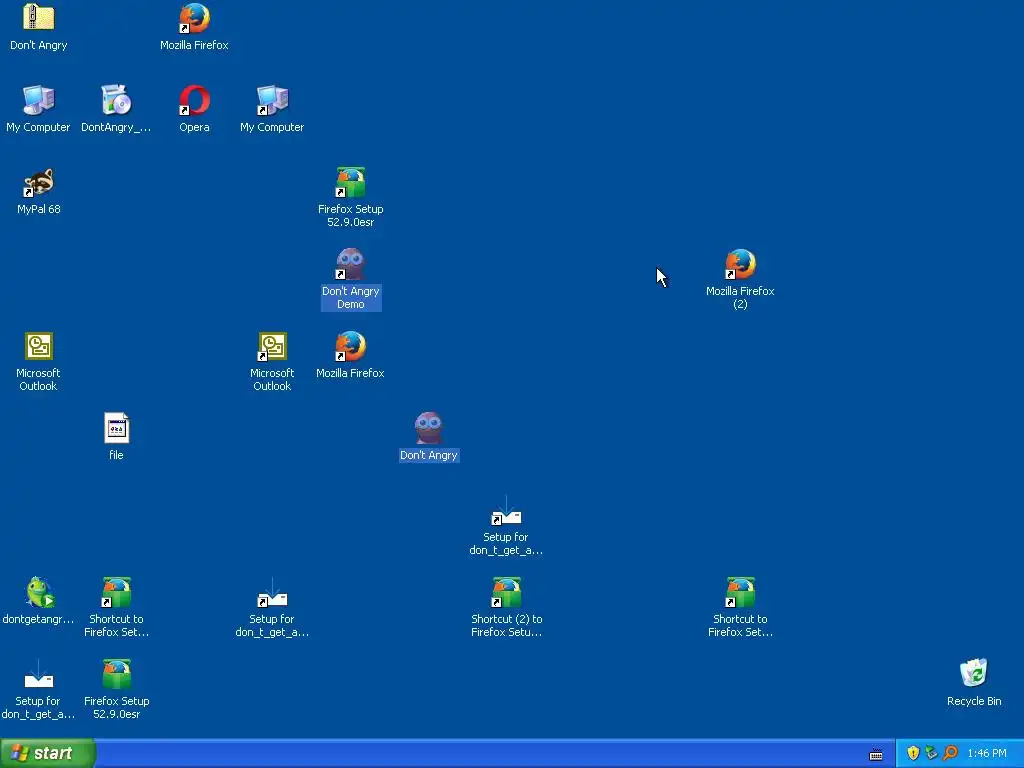This screenshot has width=1024, height=768.
Task: Select the icon named file
Action: [x=116, y=428]
